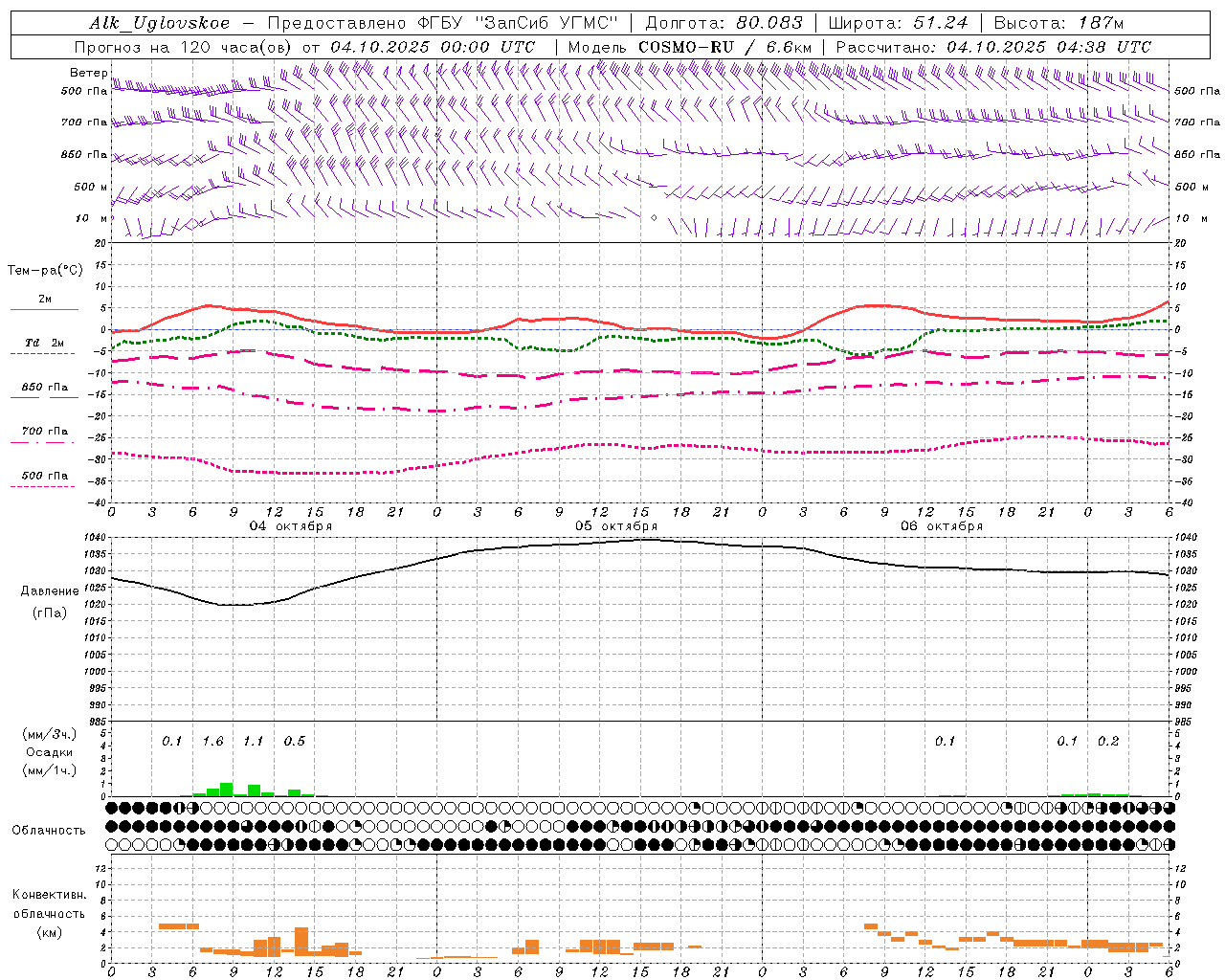Image resolution: width=1225 pixels, height=980 pixels.
Task: Click the Тем-ра(°C) temperature axis title
Action: tap(45, 271)
